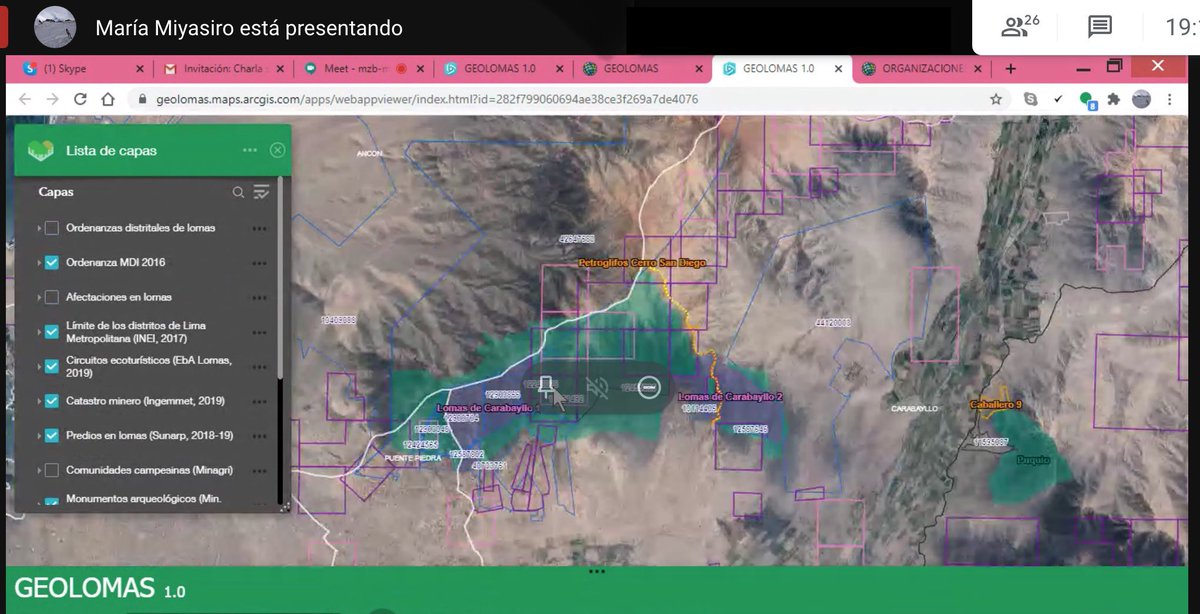Open the Meet participants list icon
Viewport: 1200px width, 614px height.
pyautogui.click(x=1019, y=27)
